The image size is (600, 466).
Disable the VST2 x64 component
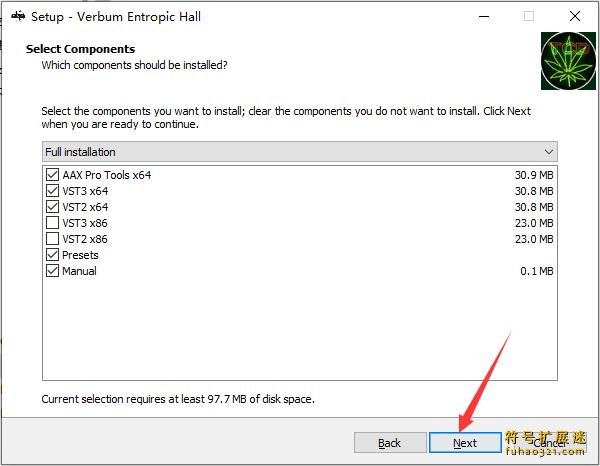53,207
